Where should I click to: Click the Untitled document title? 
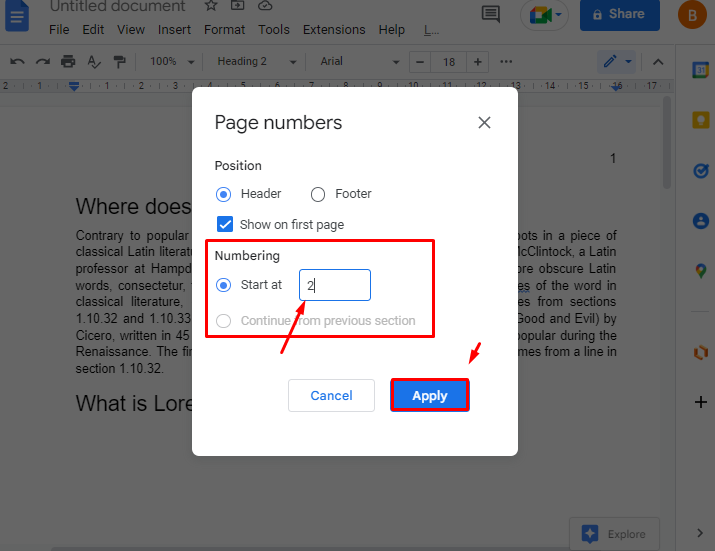point(118,6)
